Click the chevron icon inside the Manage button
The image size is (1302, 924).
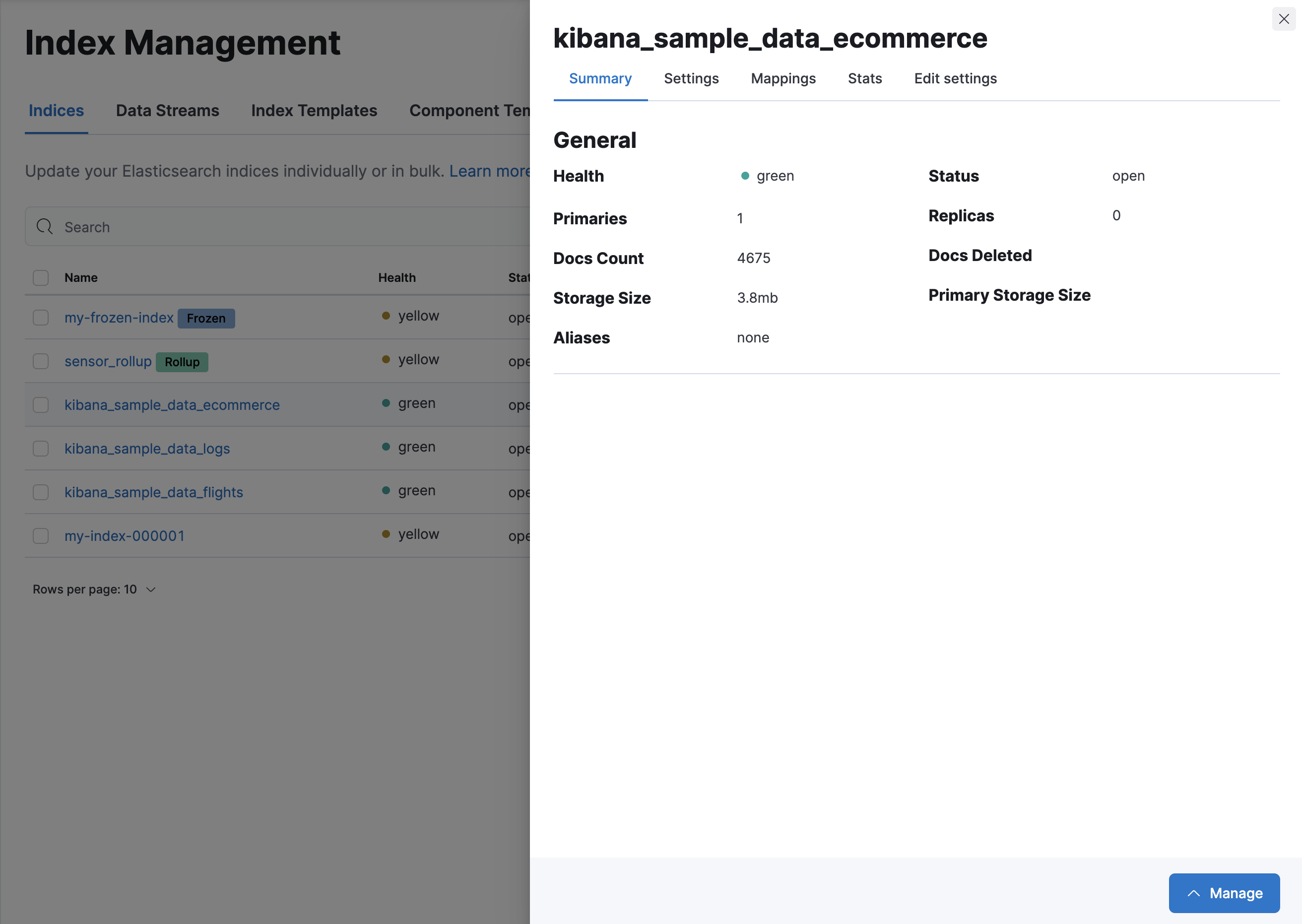click(x=1194, y=893)
